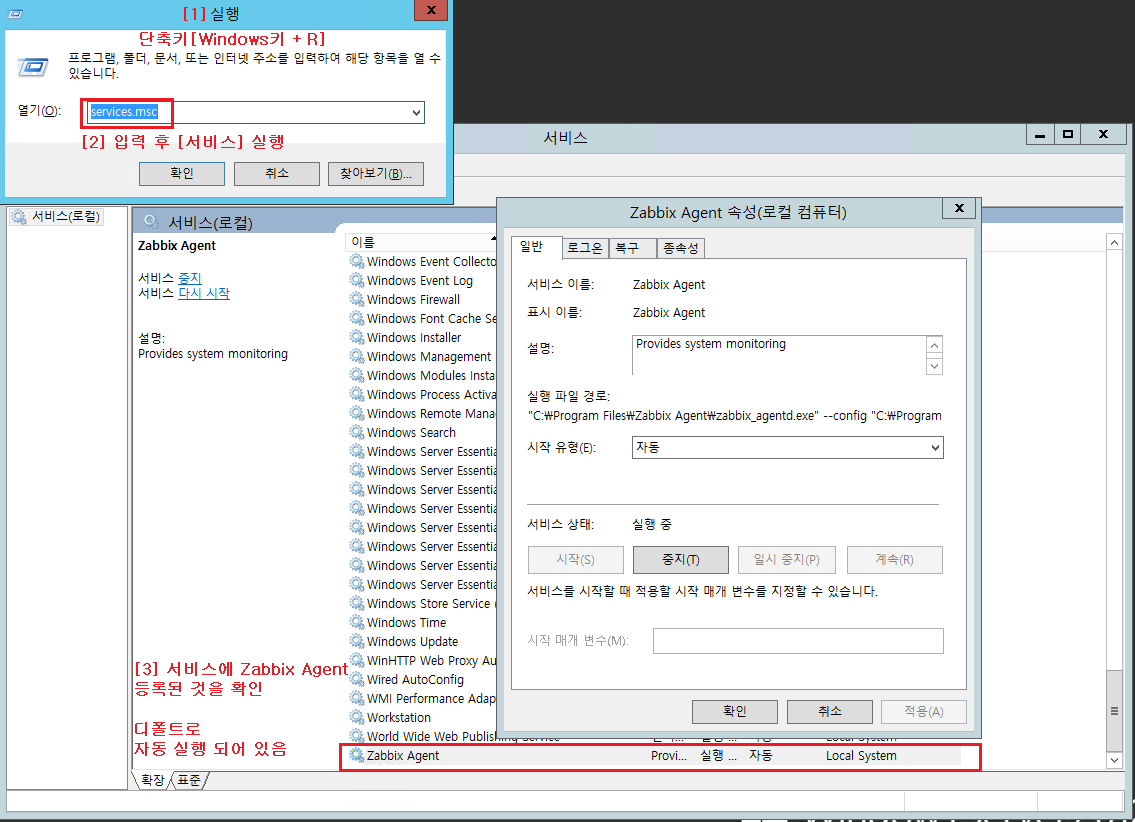The width and height of the screenshot is (1135, 822).
Task: Click gear icon beside Zabbix Agent row
Action: pos(357,755)
